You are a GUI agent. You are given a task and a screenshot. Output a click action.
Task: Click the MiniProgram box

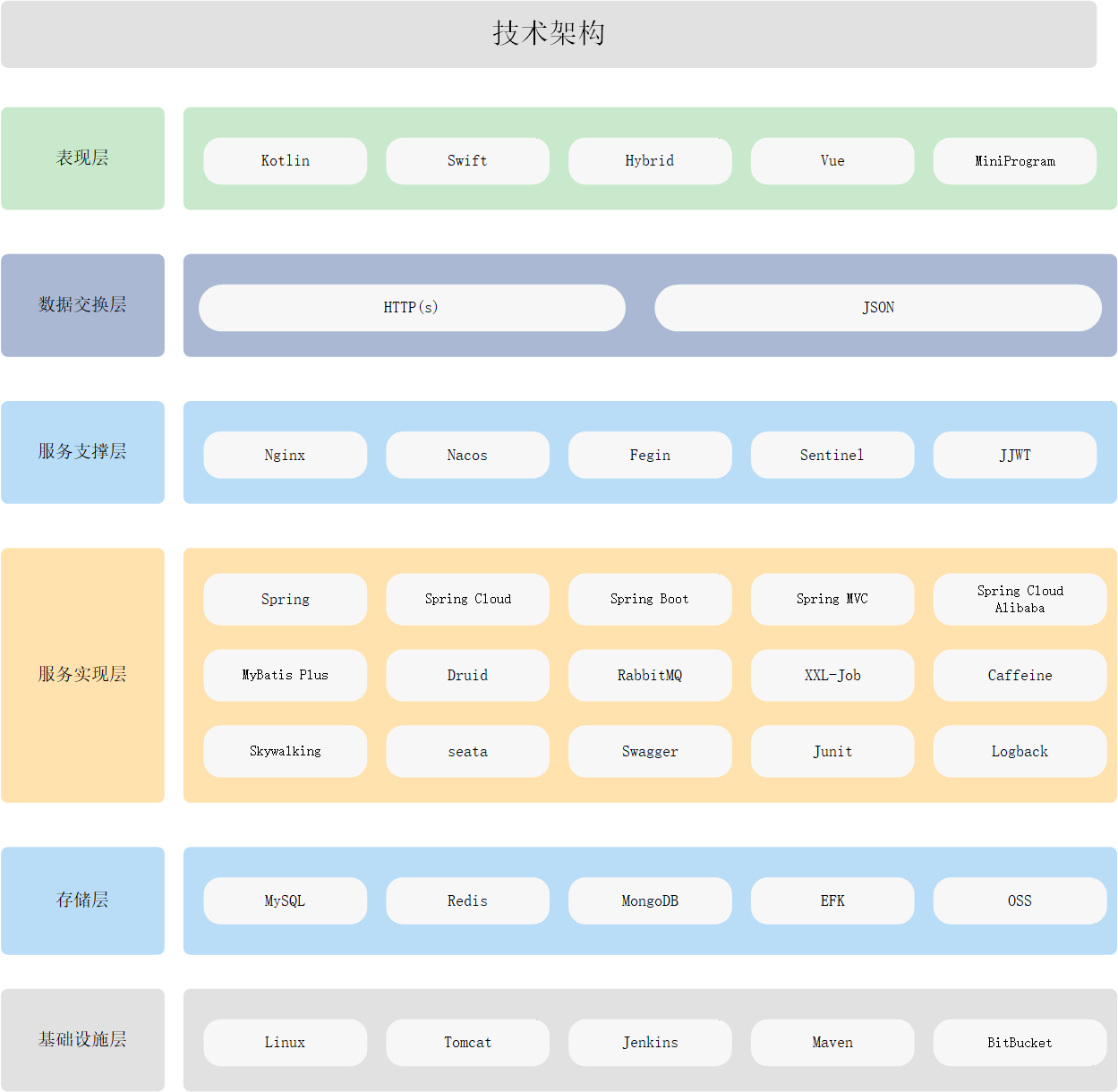click(1015, 161)
